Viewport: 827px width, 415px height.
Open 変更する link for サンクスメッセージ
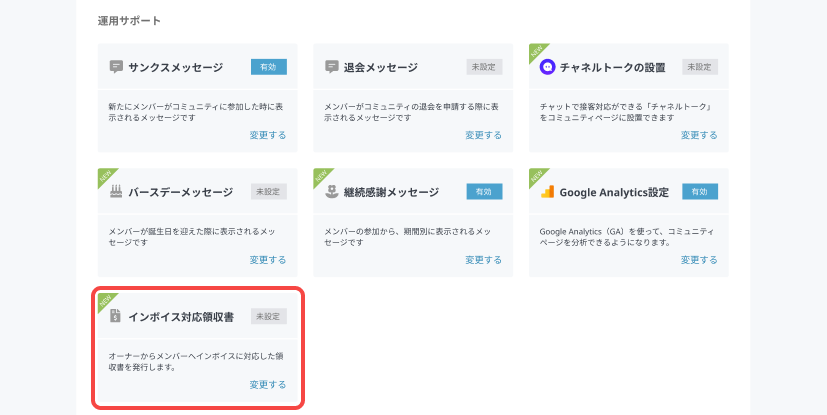pos(268,135)
